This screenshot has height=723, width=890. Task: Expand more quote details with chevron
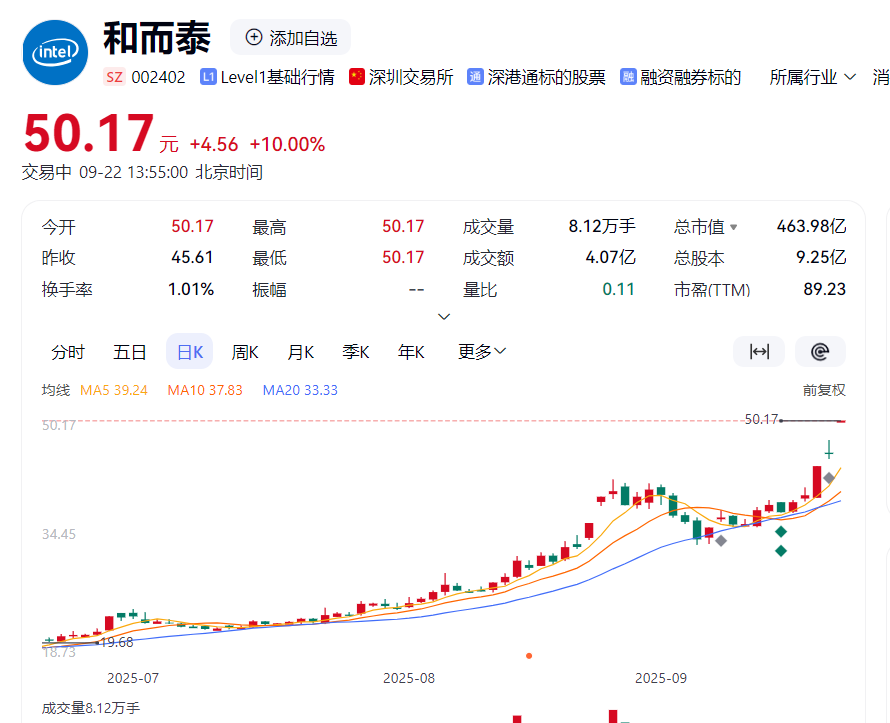click(x=444, y=316)
